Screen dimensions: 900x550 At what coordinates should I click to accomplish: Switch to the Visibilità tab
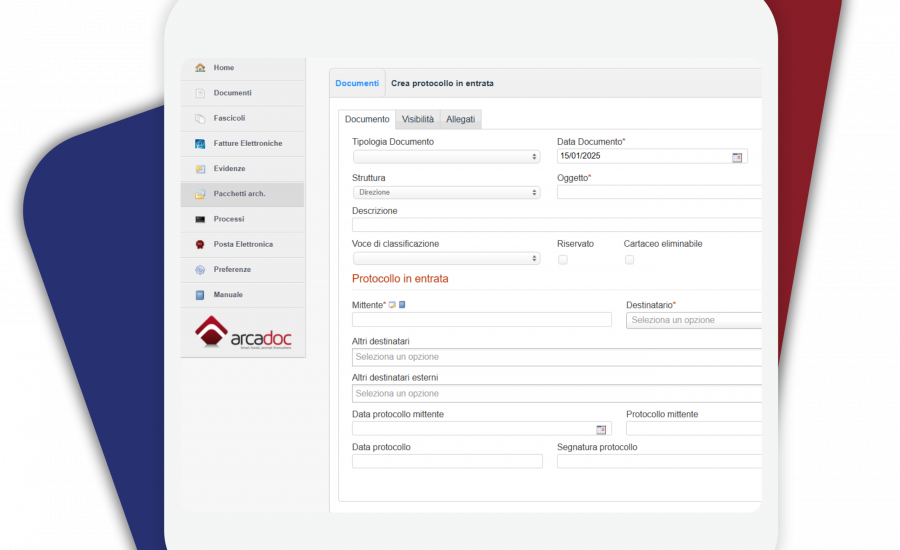point(418,119)
